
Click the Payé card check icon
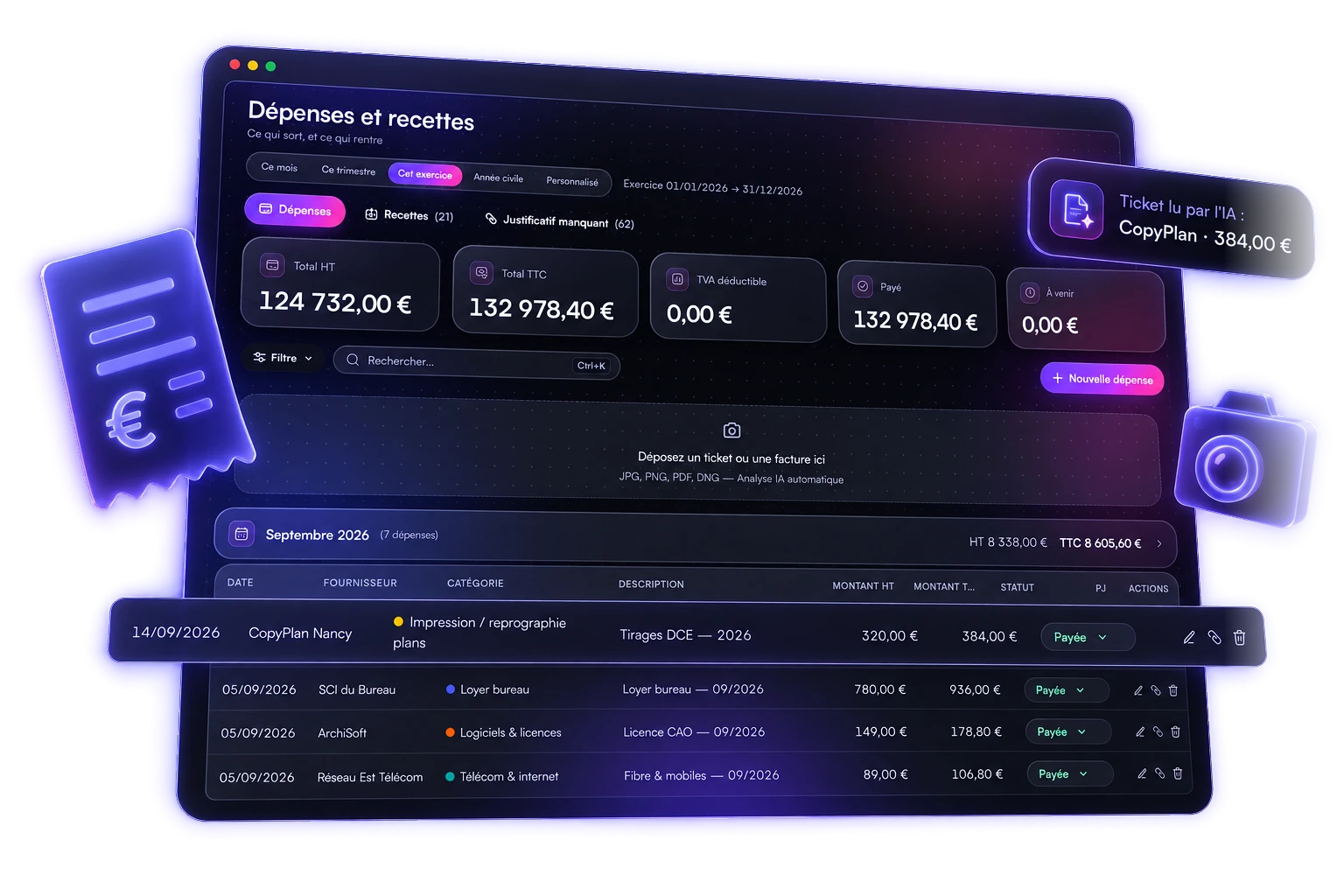click(863, 286)
